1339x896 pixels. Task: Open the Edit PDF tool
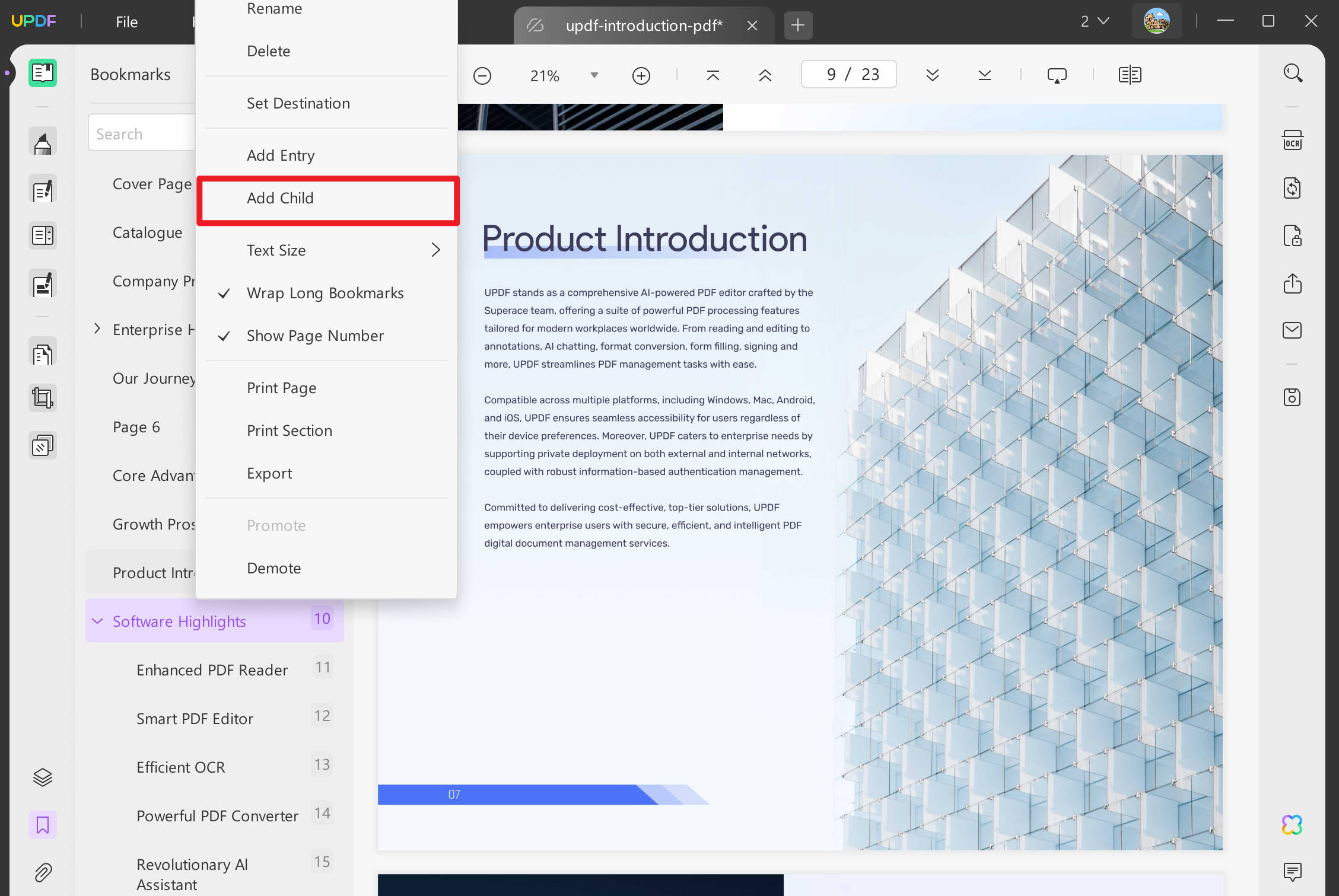42,189
